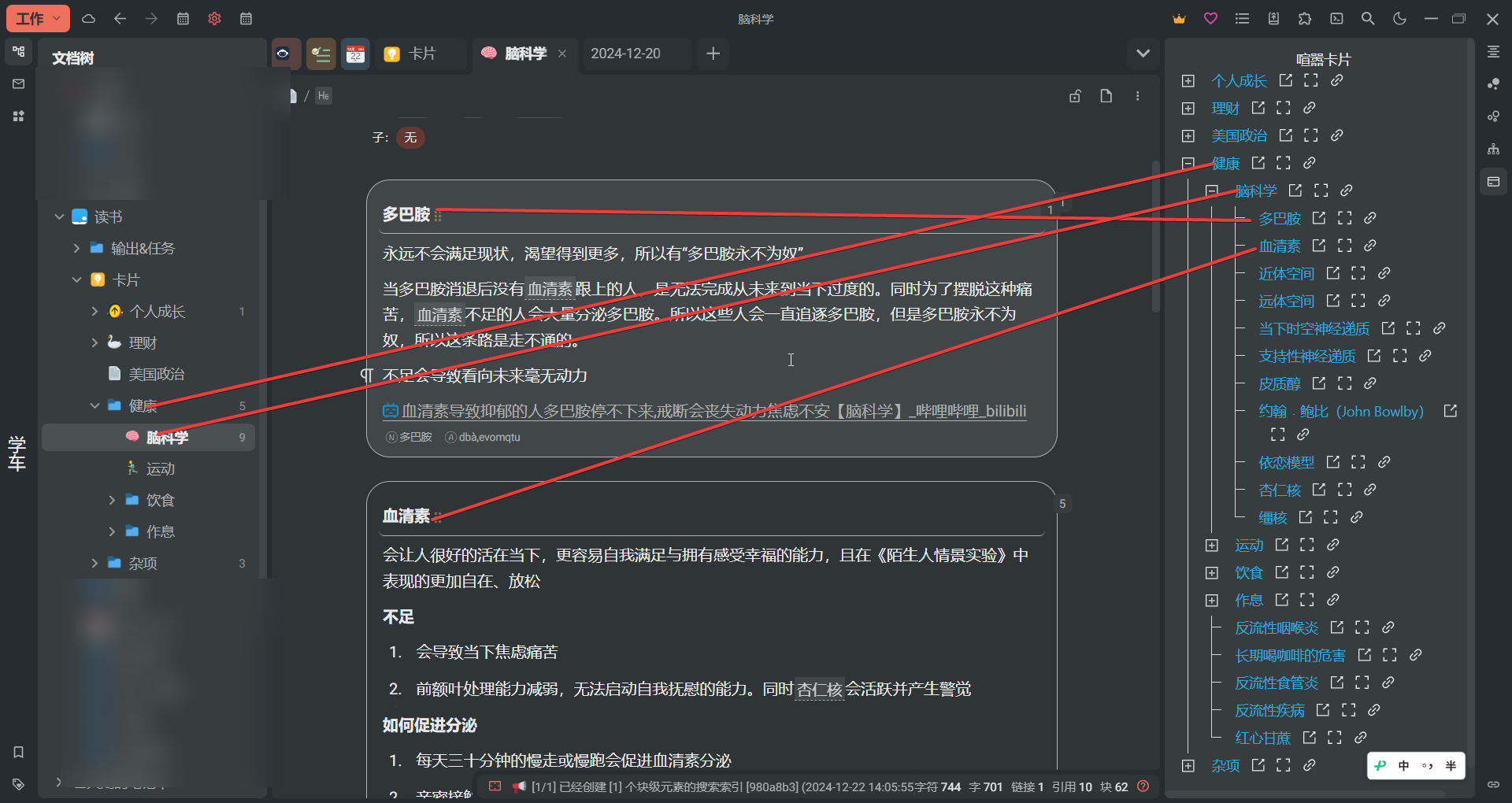The height and width of the screenshot is (803, 1512).
Task: Go forward with the right arrow
Action: pos(151,19)
